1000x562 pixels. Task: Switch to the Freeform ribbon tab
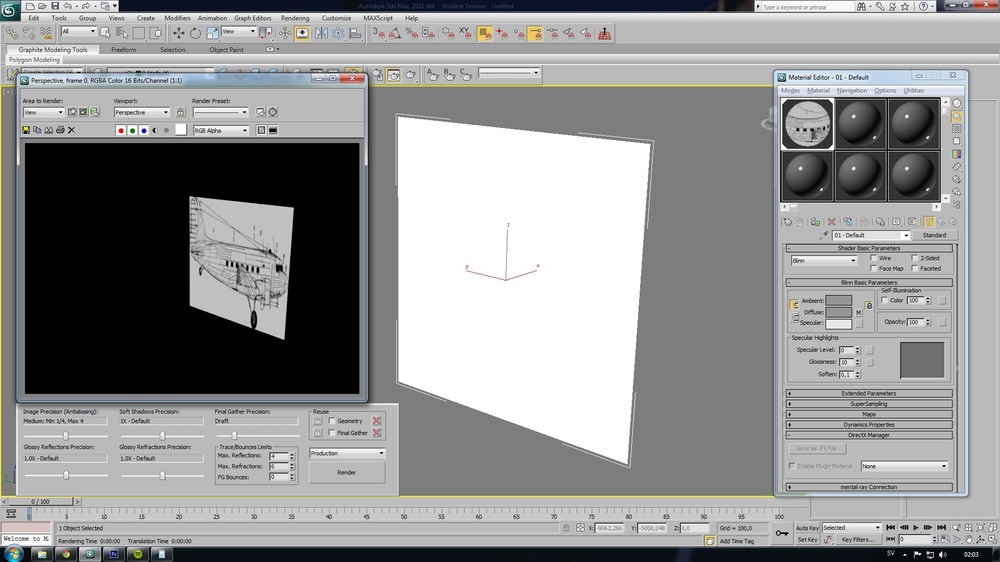tap(124, 49)
